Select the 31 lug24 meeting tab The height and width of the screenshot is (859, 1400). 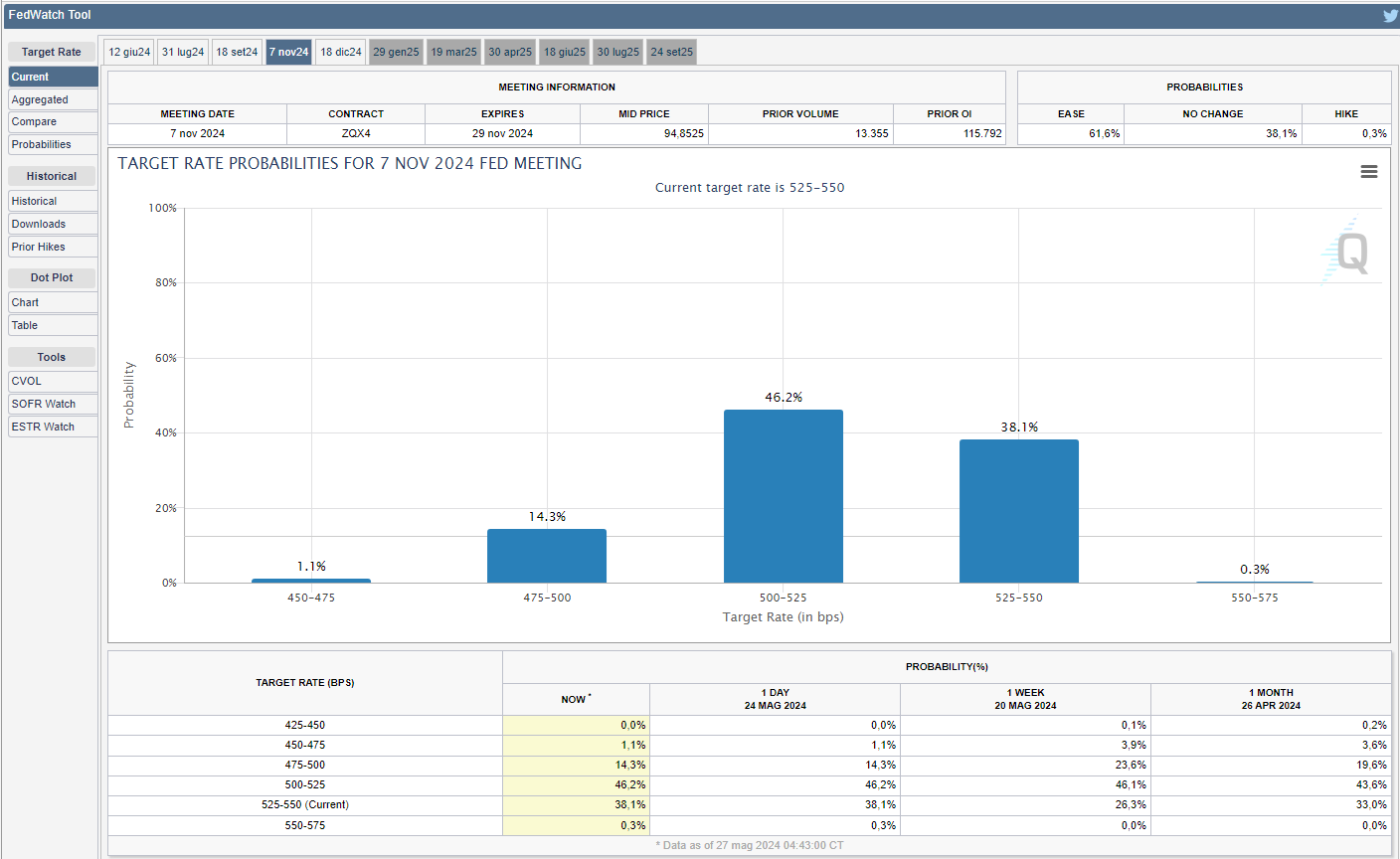coord(183,52)
